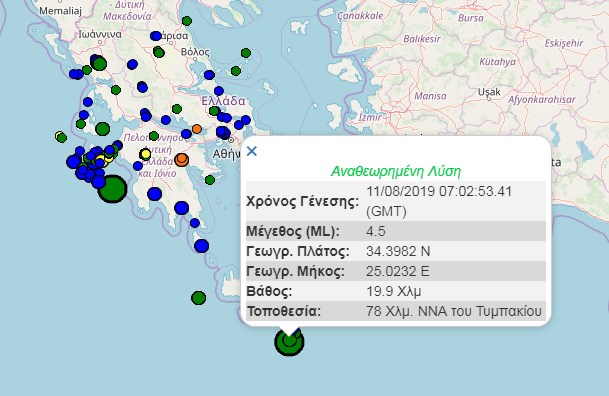
Task: Click the Αναθεωρημένη Λύση popup heading
Action: (396, 171)
